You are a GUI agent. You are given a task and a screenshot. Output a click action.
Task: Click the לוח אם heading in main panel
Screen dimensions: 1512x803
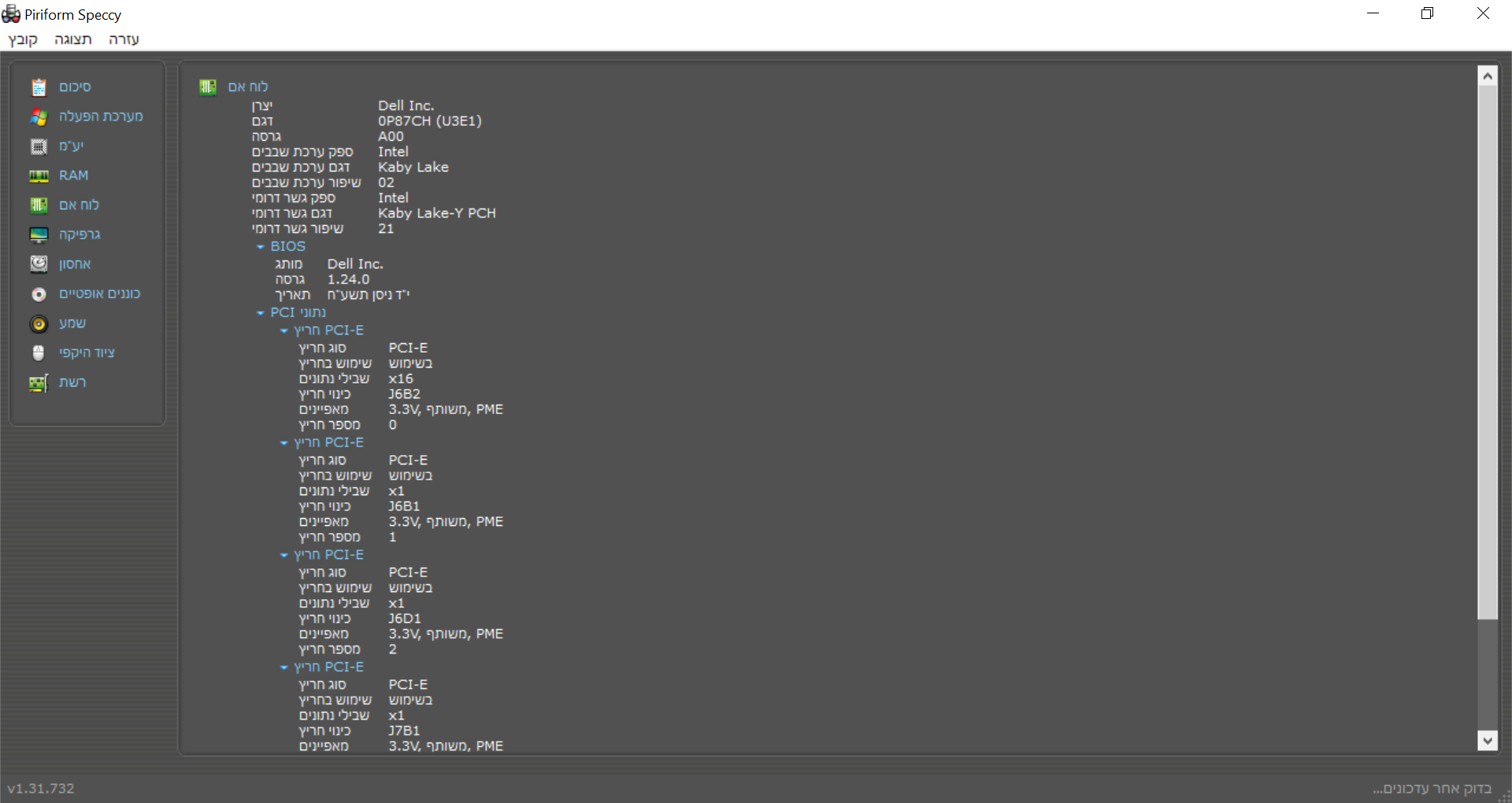[x=248, y=87]
